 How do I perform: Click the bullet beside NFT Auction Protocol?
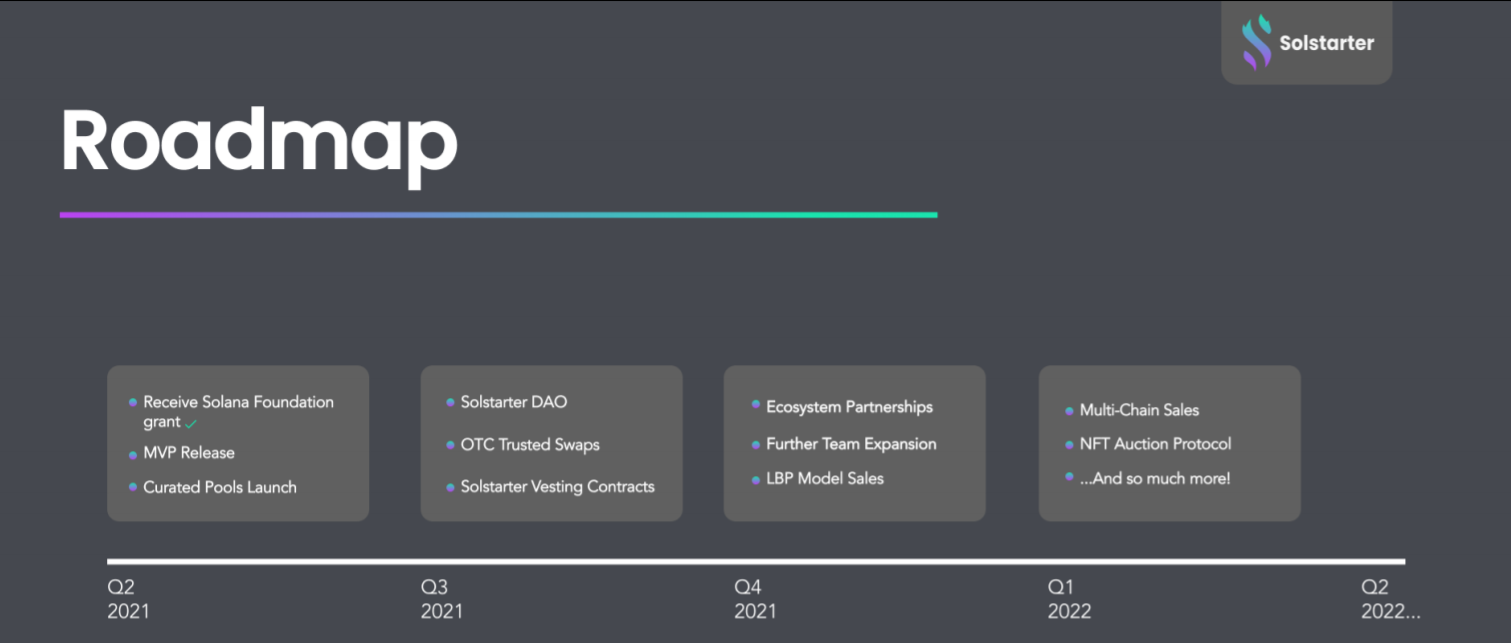click(x=1069, y=443)
